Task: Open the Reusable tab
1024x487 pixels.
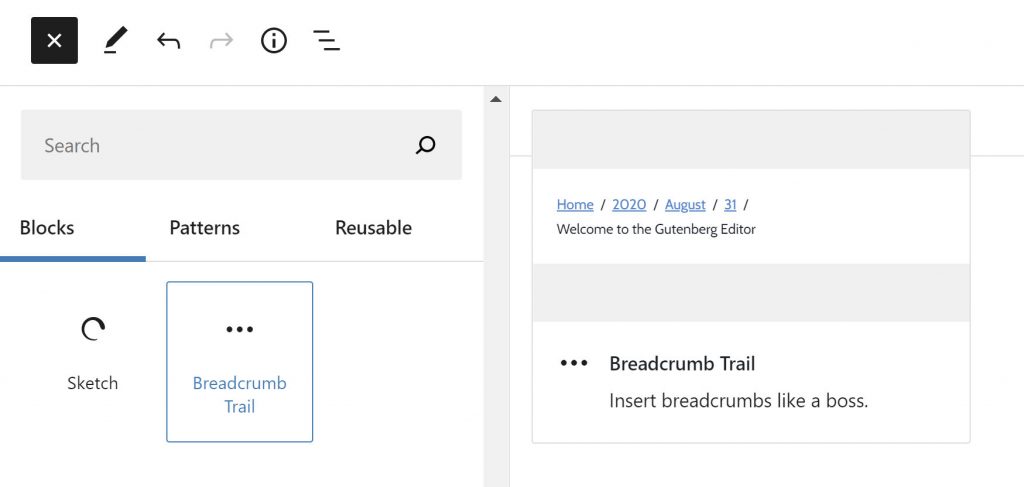Action: tap(373, 228)
